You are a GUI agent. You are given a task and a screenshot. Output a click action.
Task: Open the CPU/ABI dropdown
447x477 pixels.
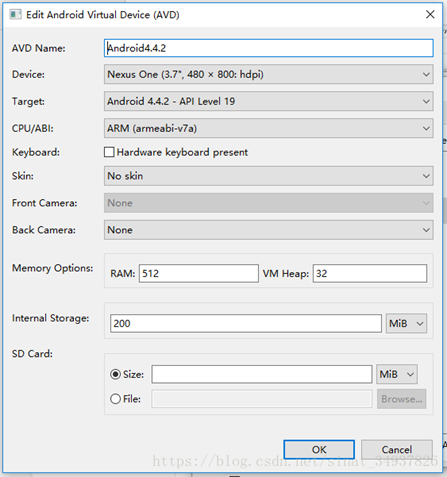click(x=268, y=128)
